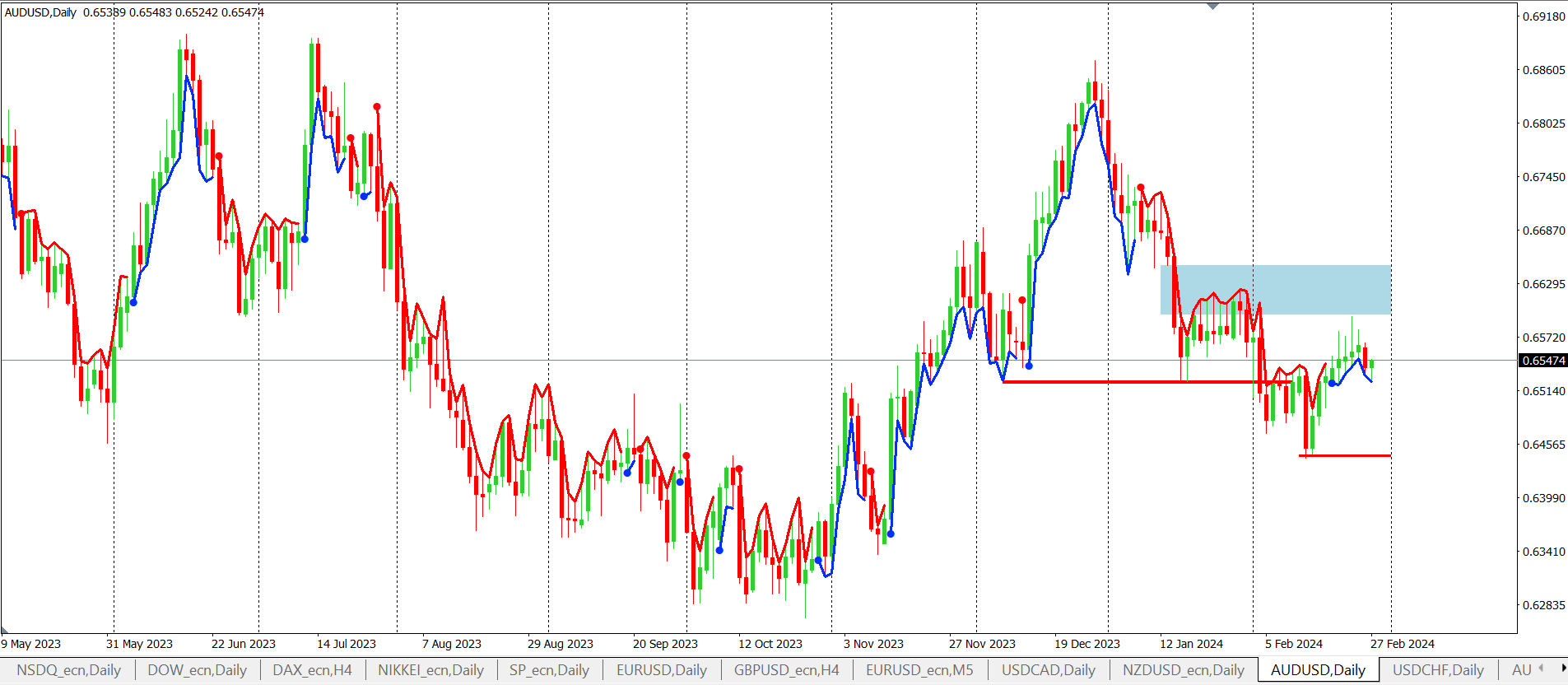Click the 0.64565 price axis label
1568x685 pixels.
[x=1544, y=445]
